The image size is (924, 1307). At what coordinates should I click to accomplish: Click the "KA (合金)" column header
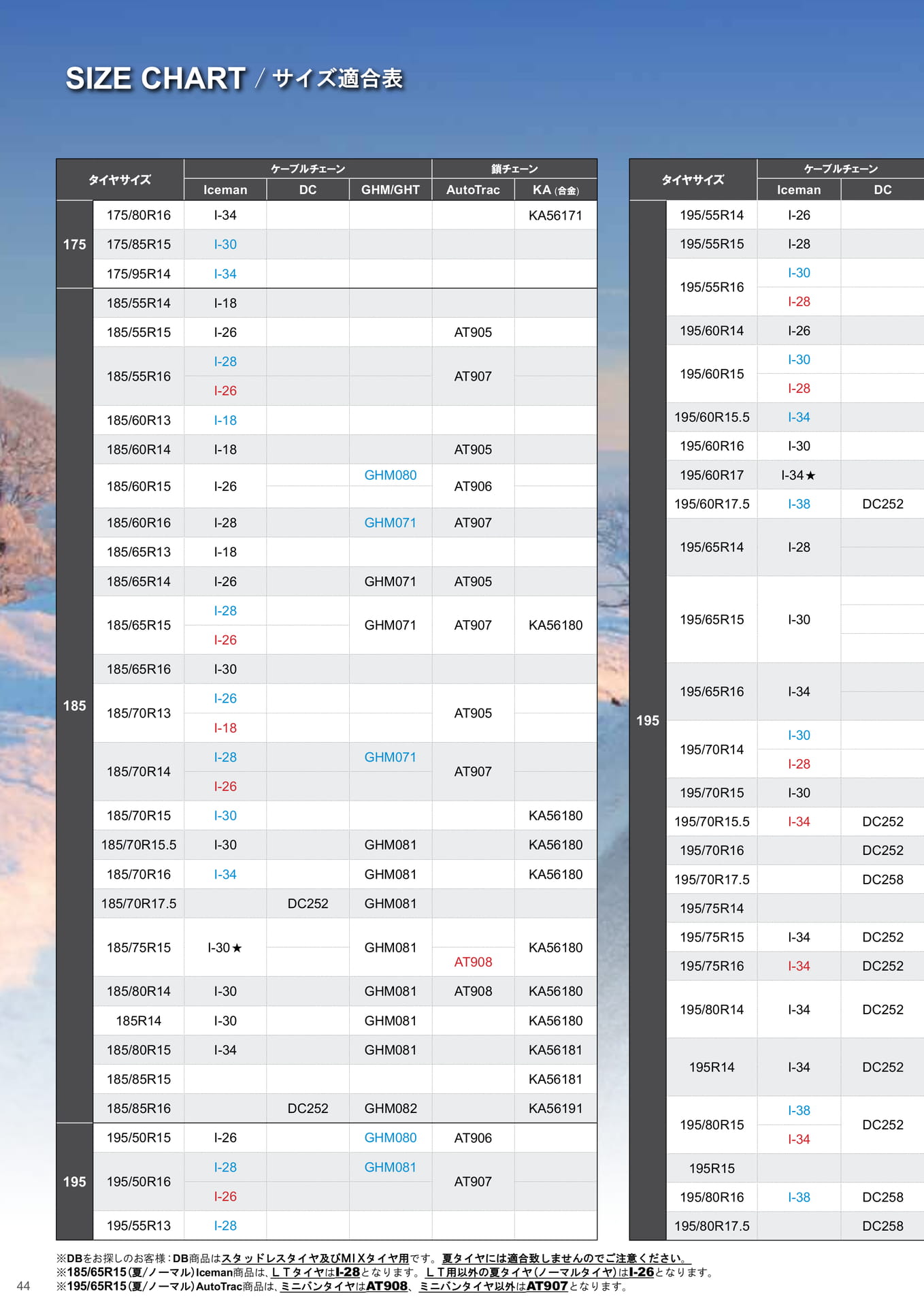click(556, 190)
